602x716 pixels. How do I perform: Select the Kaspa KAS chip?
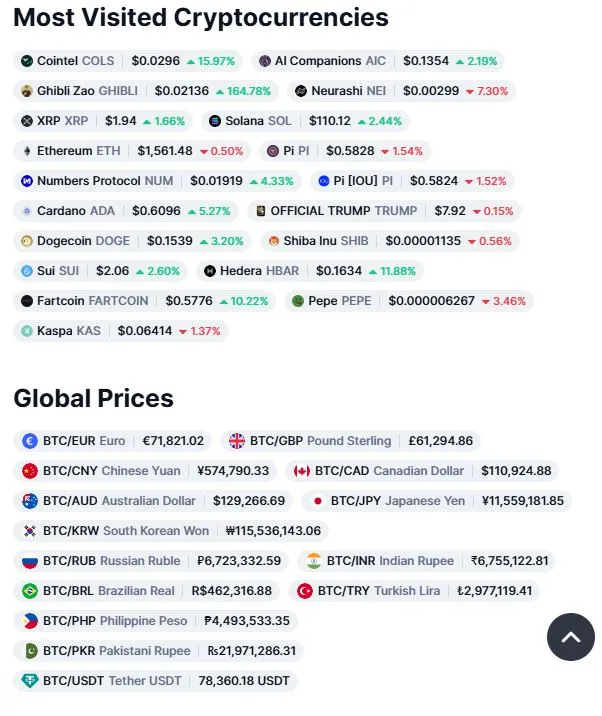point(121,331)
